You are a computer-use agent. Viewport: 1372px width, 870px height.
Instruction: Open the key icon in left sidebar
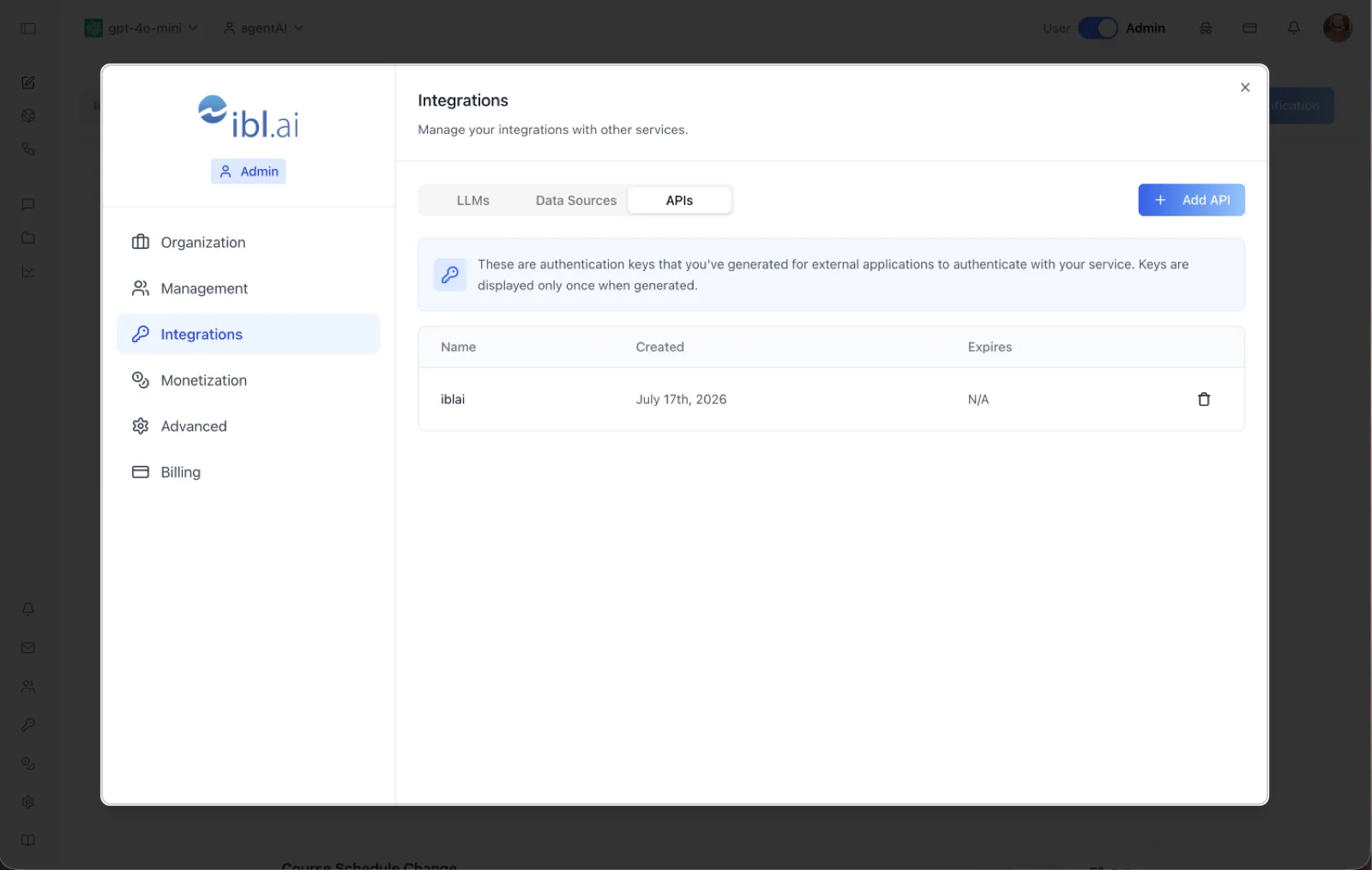28,725
